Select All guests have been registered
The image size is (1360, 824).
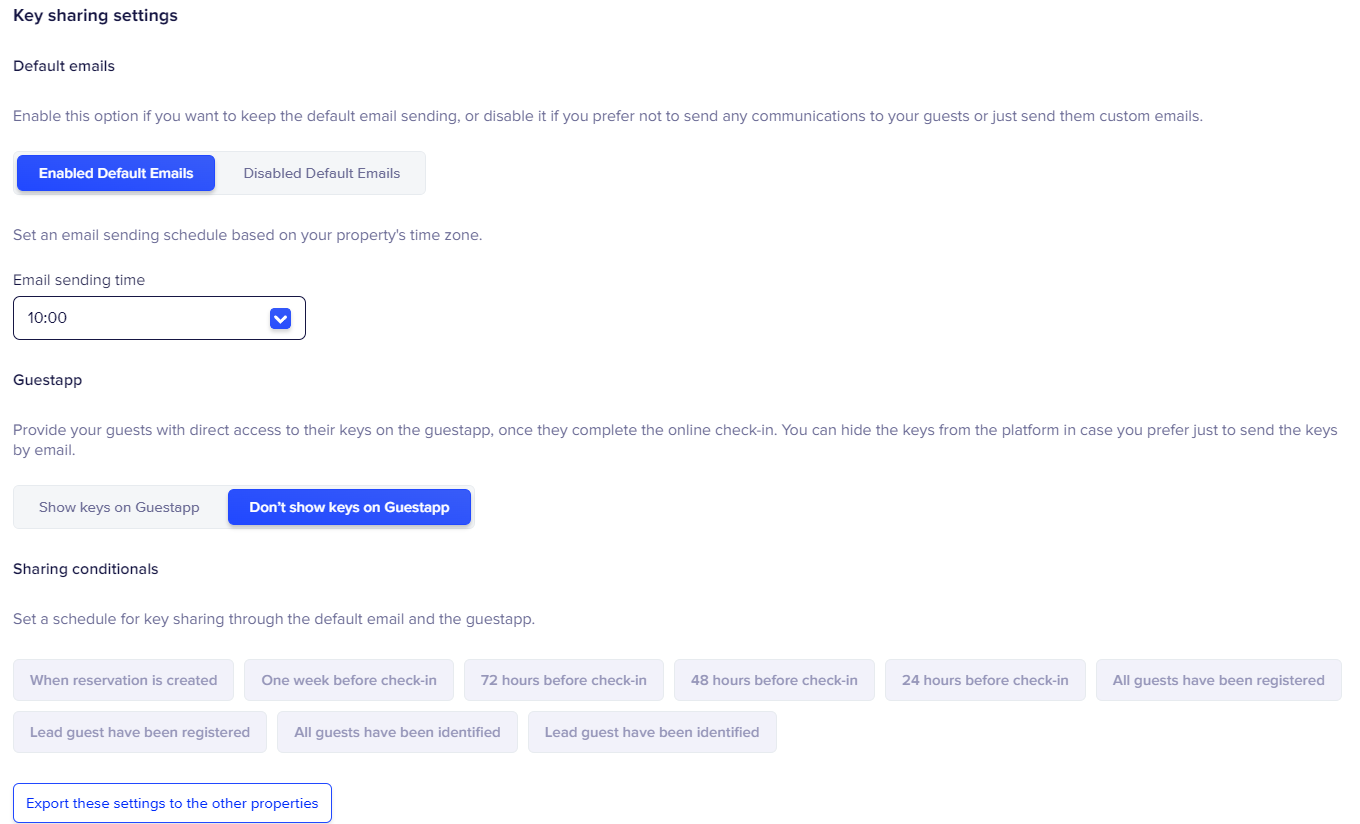point(1218,680)
